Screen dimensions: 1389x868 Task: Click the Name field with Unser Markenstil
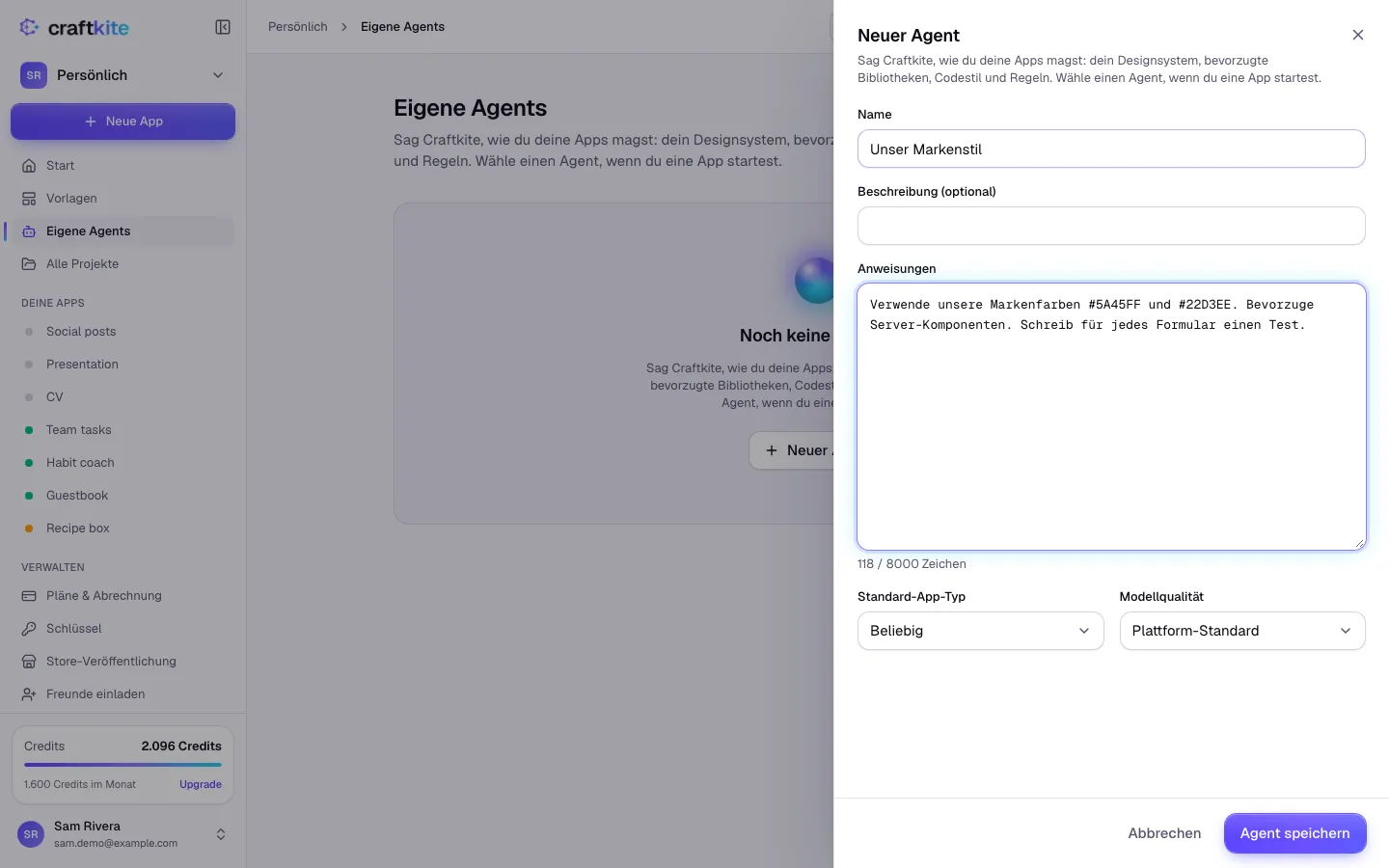coord(1111,149)
